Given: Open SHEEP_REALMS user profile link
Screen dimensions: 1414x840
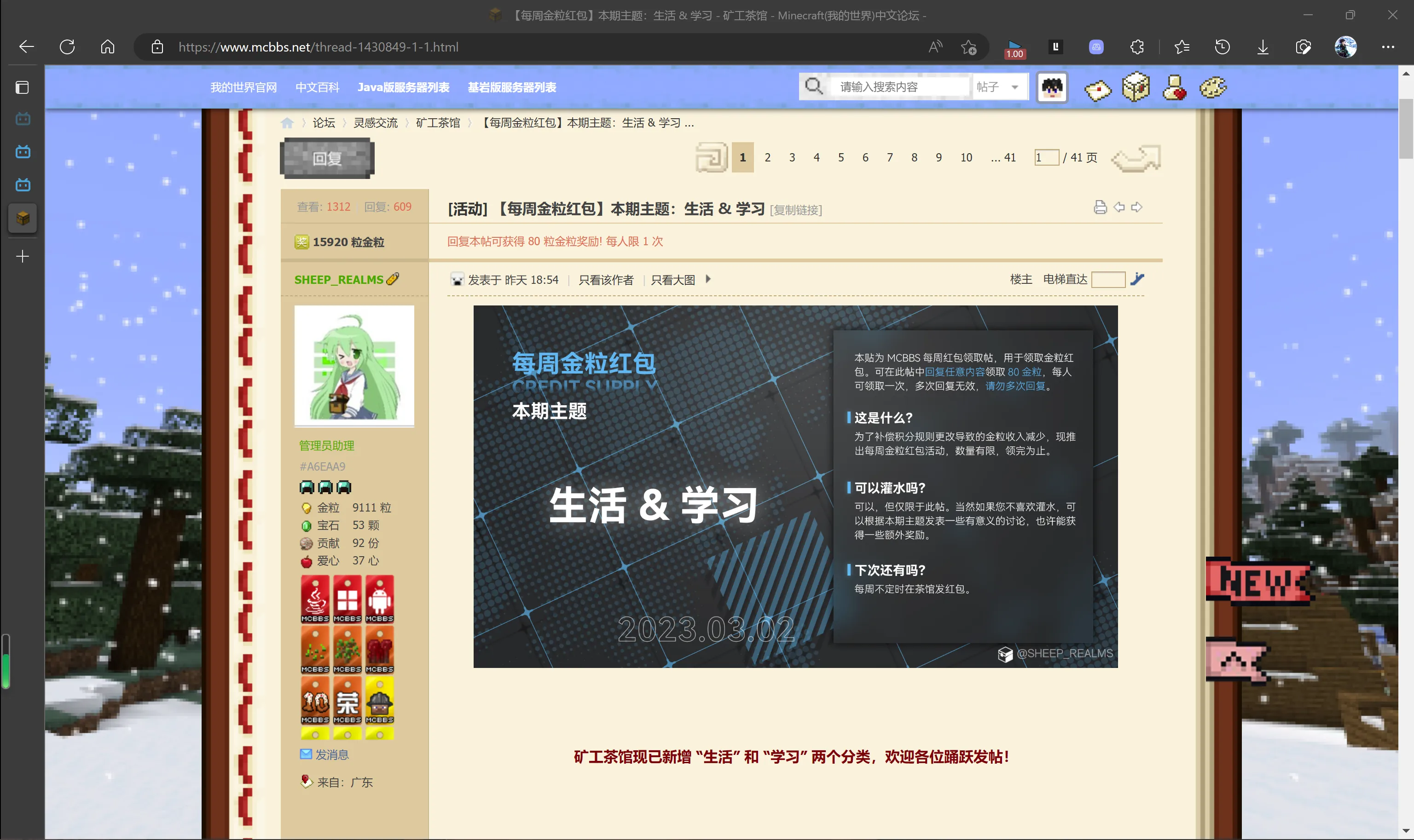Looking at the screenshot, I should pos(339,280).
